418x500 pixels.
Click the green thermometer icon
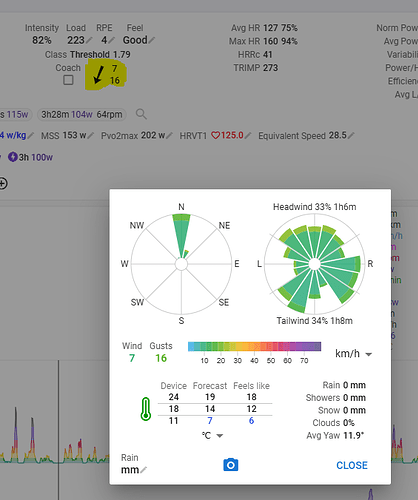click(146, 409)
